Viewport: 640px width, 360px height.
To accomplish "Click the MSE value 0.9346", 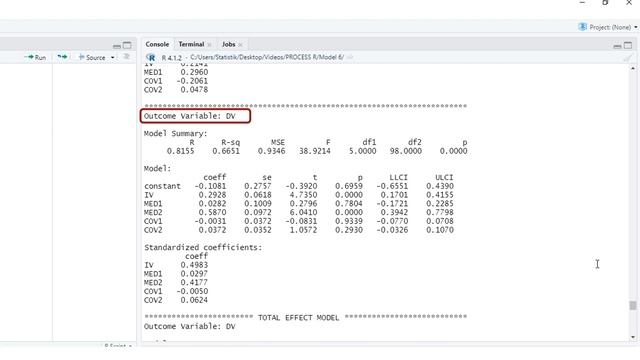I will pyautogui.click(x=271, y=151).
